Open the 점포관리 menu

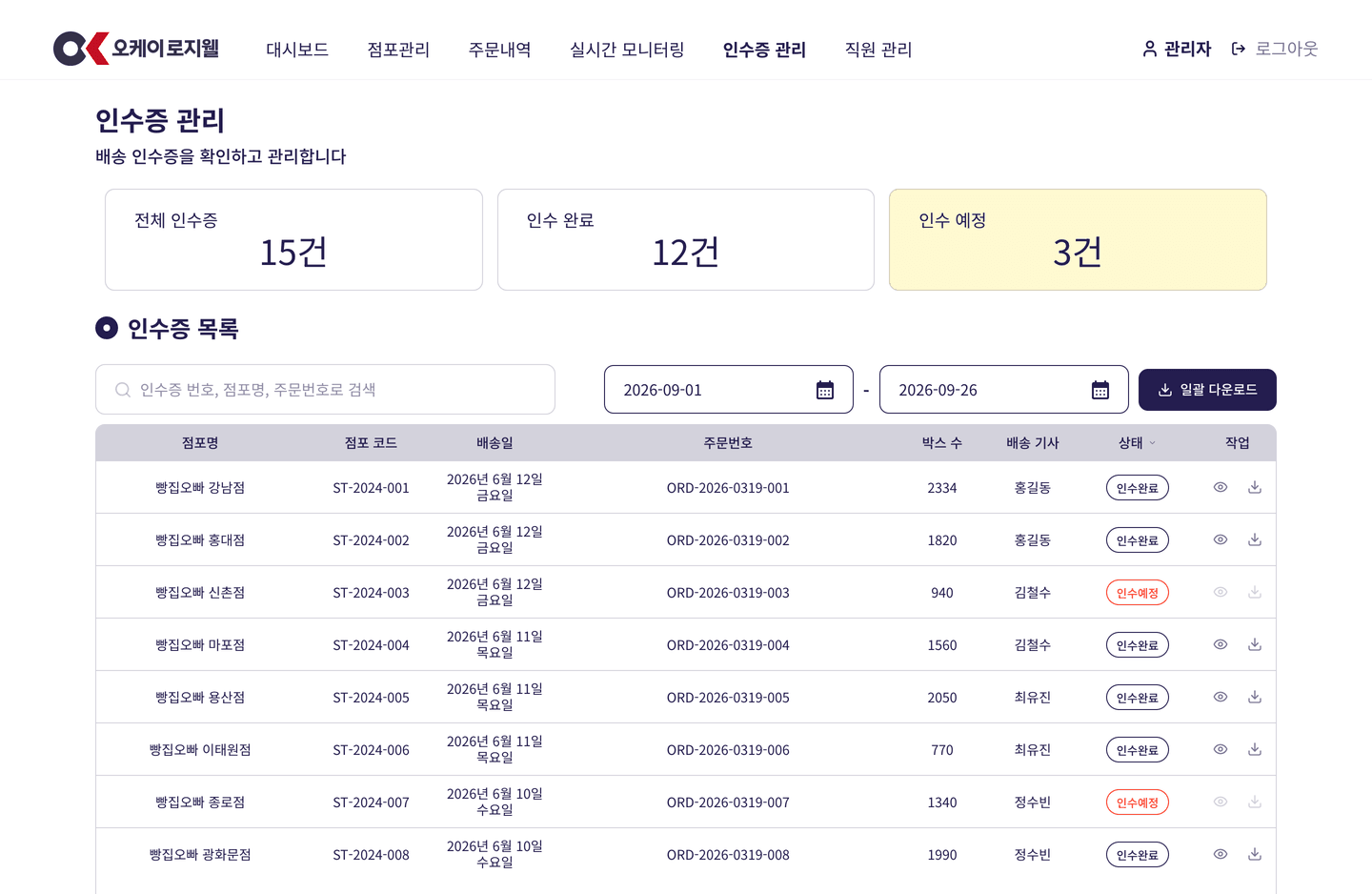click(x=398, y=50)
